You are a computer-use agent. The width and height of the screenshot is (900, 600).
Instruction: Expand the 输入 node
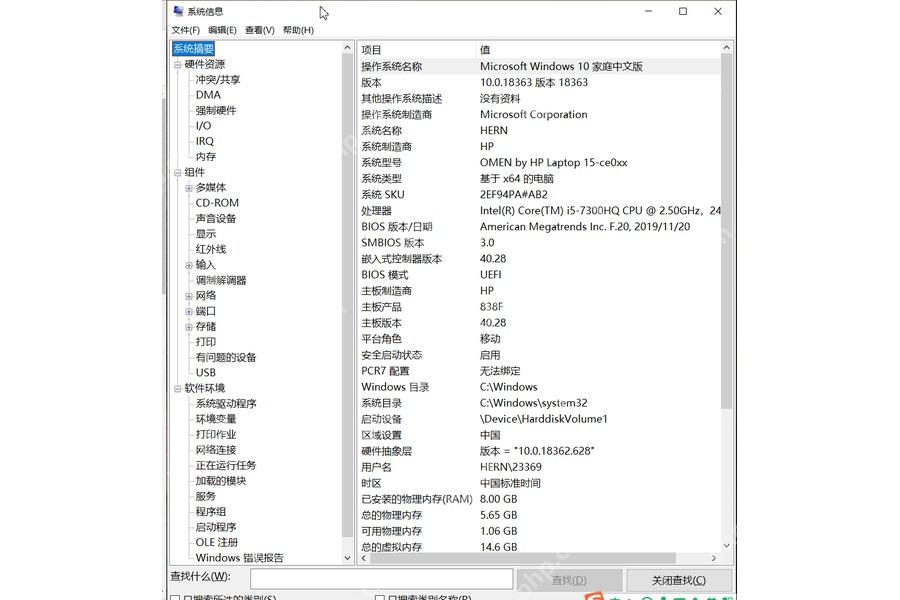pos(188,265)
